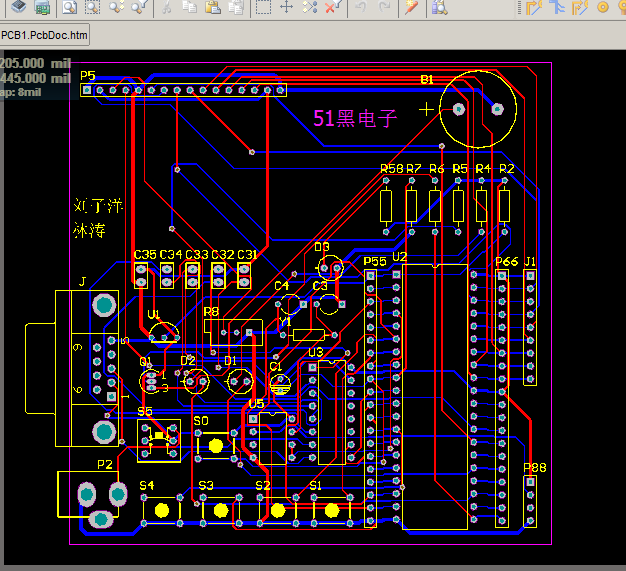Select the J1 connector designator

(x=530, y=262)
